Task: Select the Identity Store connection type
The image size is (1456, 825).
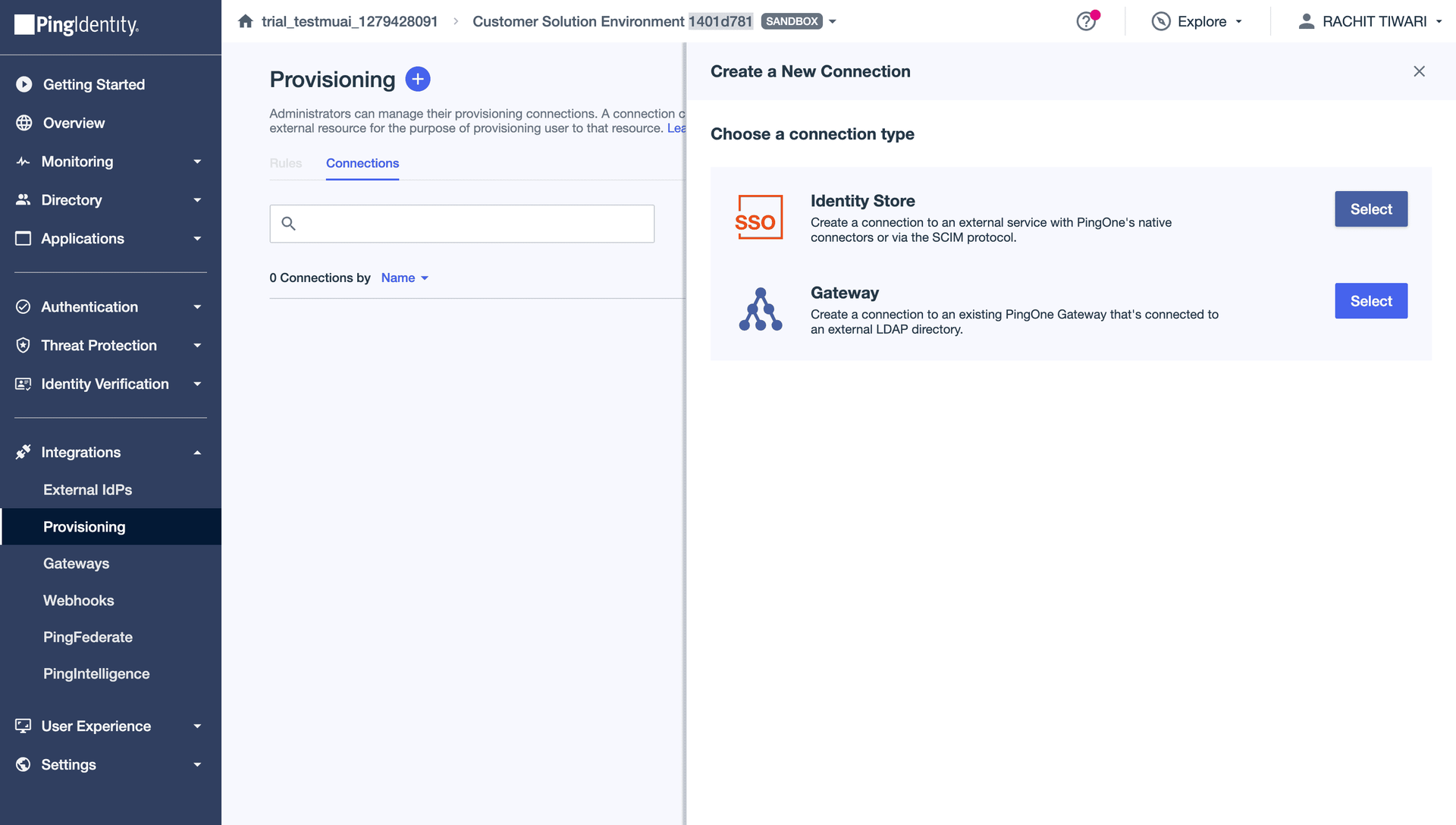Action: tap(1370, 209)
